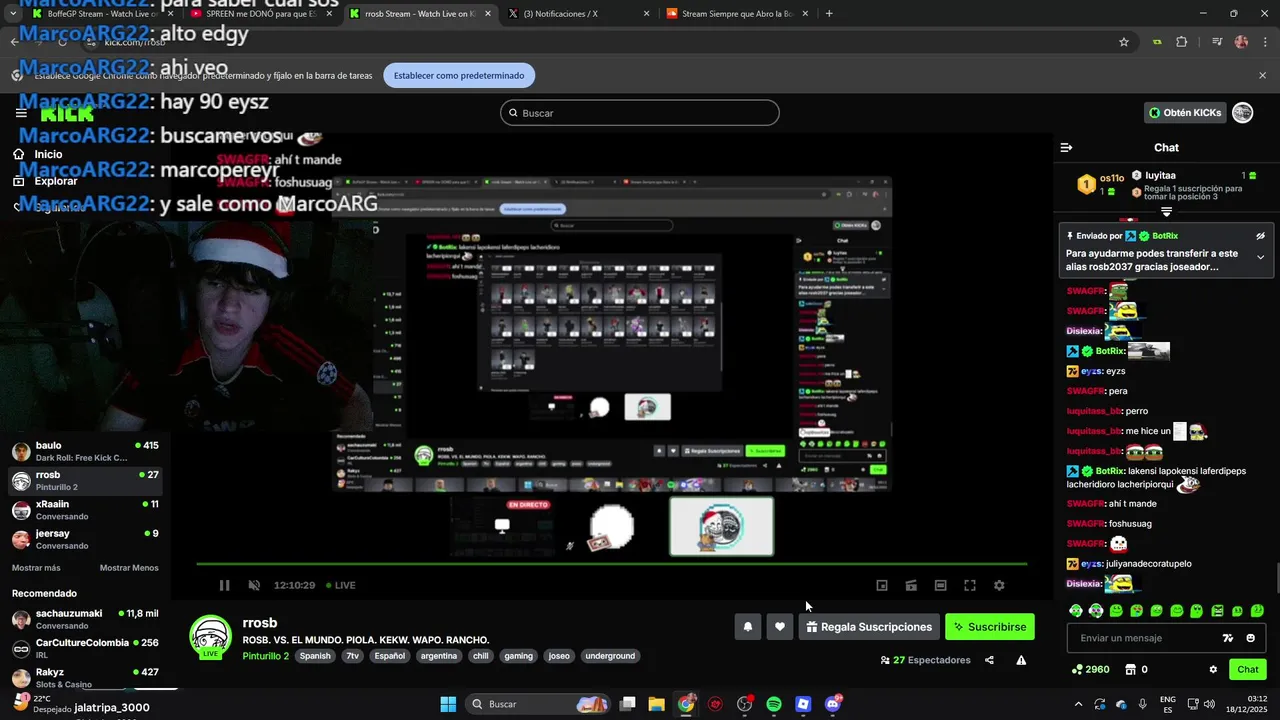The image size is (1280, 720).
Task: Switch to Stream Siempre que Abro tab
Action: (x=737, y=14)
